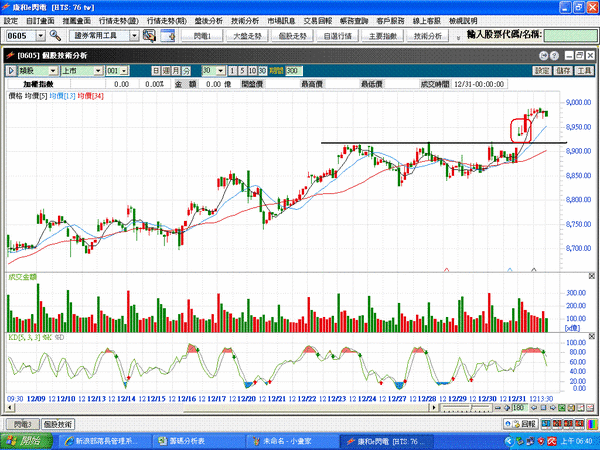Open the 001 code dropdown
Screen dimensions: 600x450
pos(124,71)
